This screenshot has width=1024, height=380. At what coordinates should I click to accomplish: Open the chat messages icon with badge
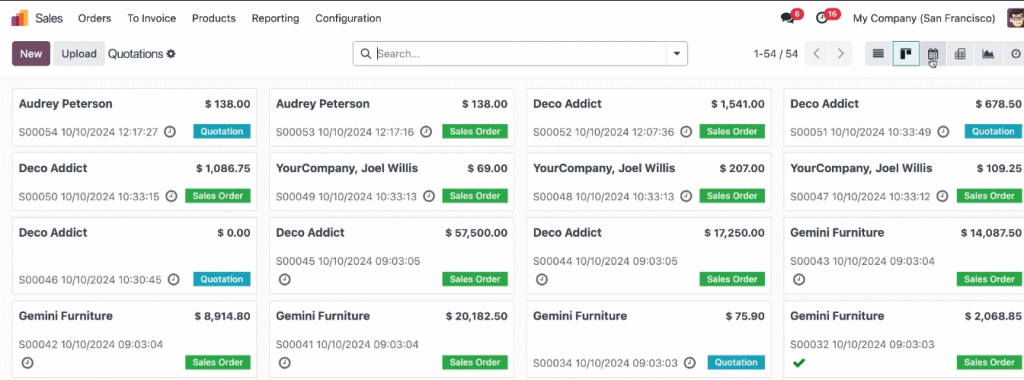pos(790,18)
